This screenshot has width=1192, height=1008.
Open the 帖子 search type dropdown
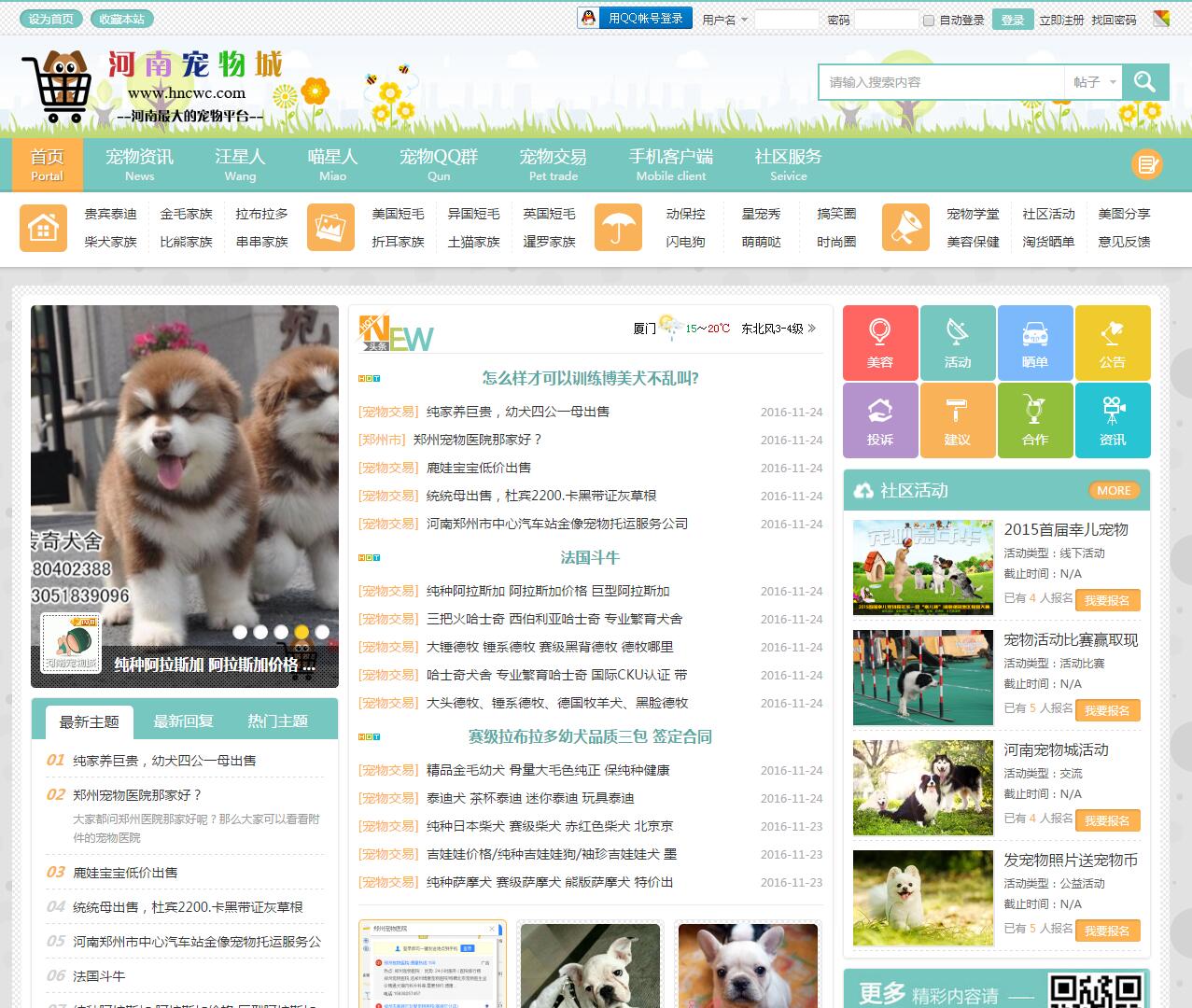(x=1094, y=82)
